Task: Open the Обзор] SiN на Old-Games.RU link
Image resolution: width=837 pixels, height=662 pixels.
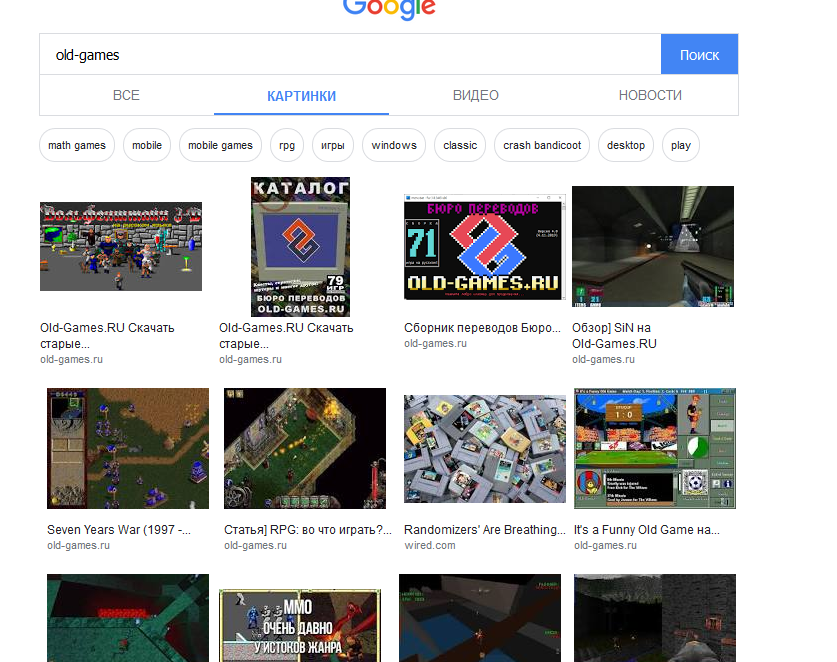Action: 614,336
